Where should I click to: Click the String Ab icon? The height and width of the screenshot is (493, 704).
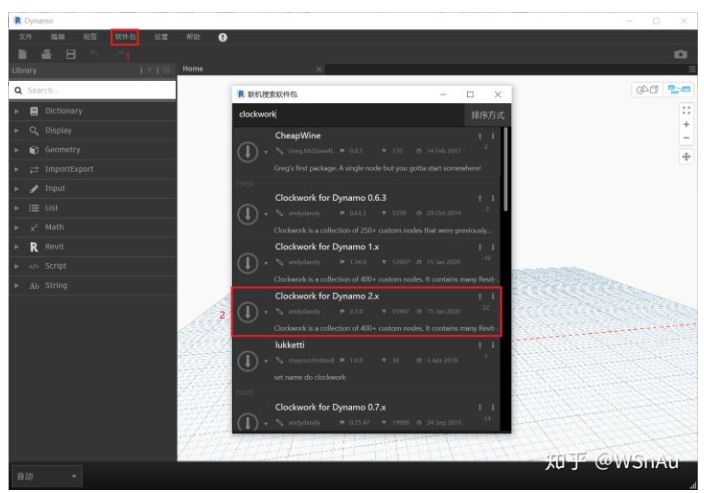coord(34,286)
